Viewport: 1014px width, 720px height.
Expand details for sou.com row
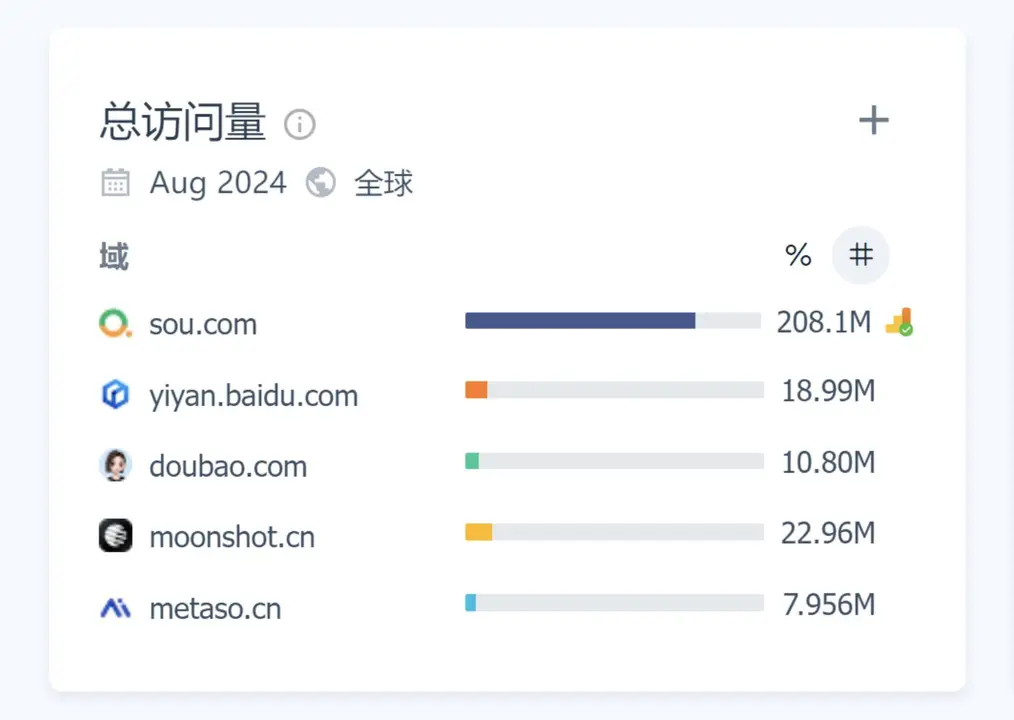point(203,322)
